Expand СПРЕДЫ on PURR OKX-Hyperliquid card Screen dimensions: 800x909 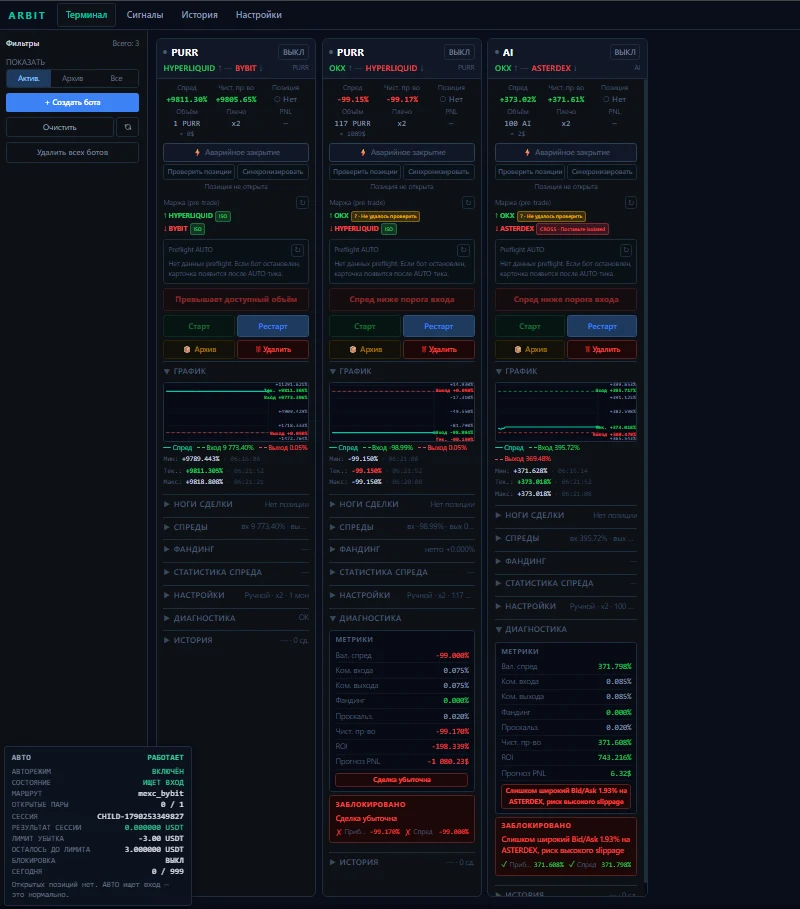pyautogui.click(x=402, y=527)
